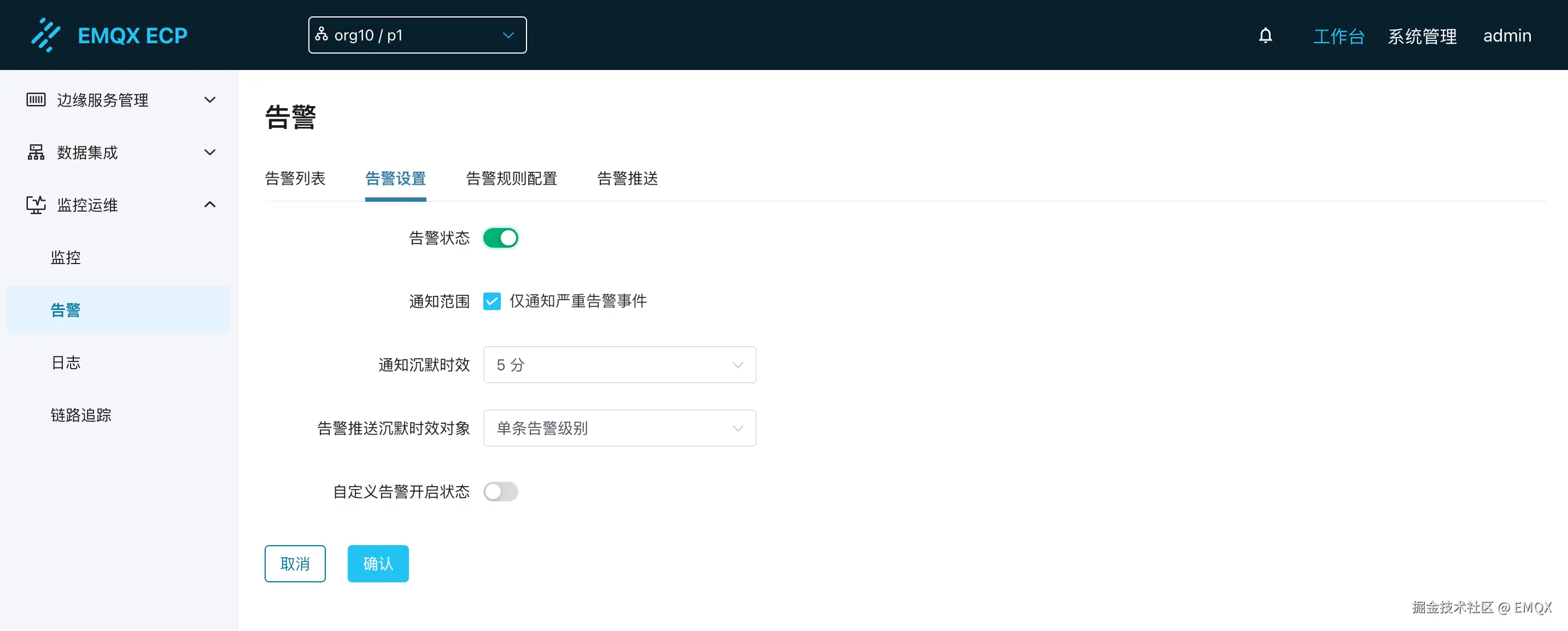Viewport: 1568px width, 631px height.
Task: Select 日志 in the sidebar
Action: pos(66,362)
